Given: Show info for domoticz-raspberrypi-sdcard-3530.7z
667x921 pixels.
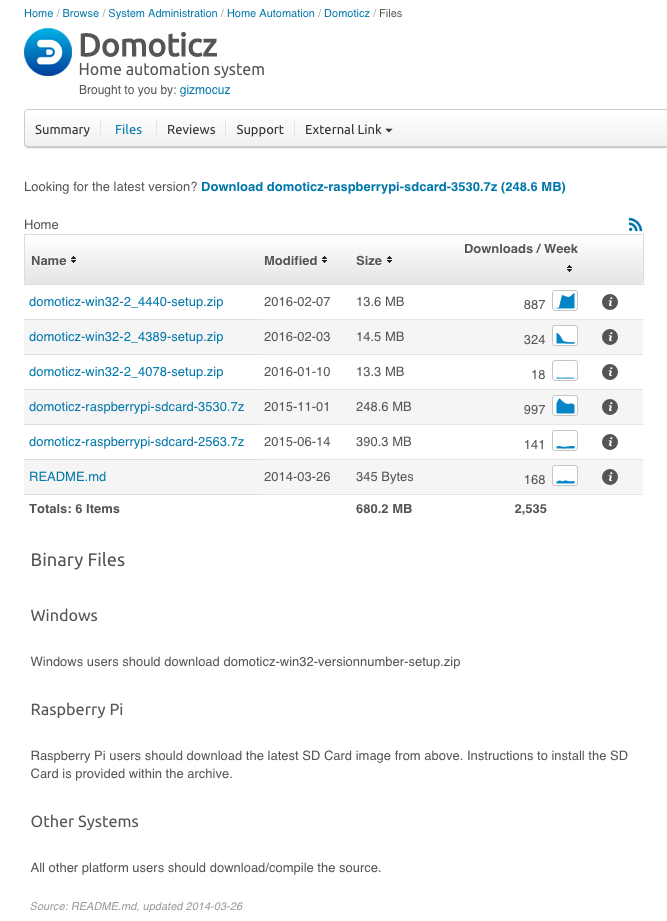Looking at the screenshot, I should (610, 406).
